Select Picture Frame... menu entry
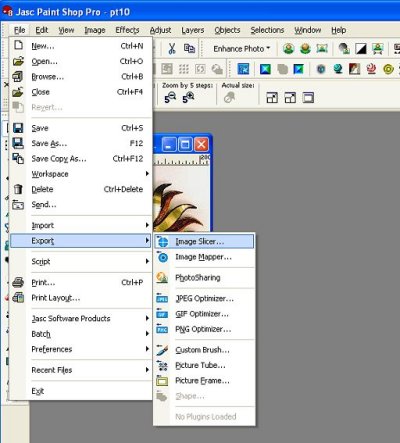This screenshot has width=400, height=443. (x=204, y=381)
